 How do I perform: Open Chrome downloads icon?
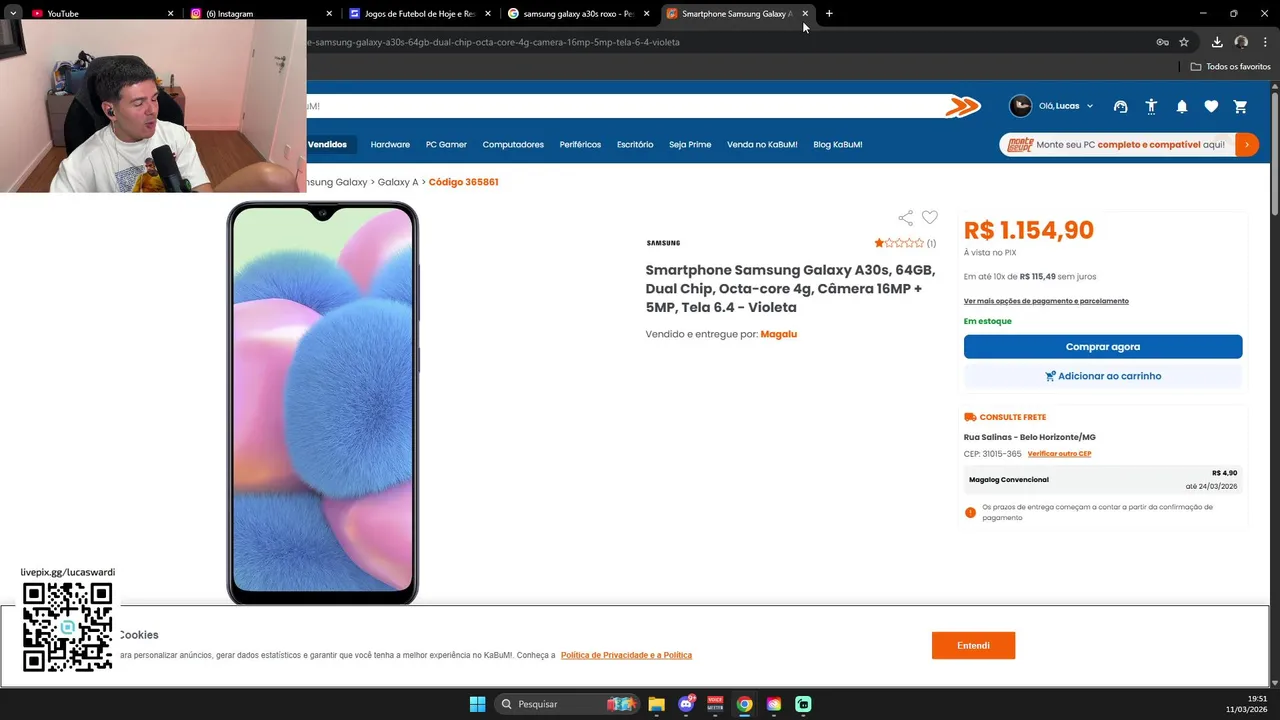point(1217,42)
